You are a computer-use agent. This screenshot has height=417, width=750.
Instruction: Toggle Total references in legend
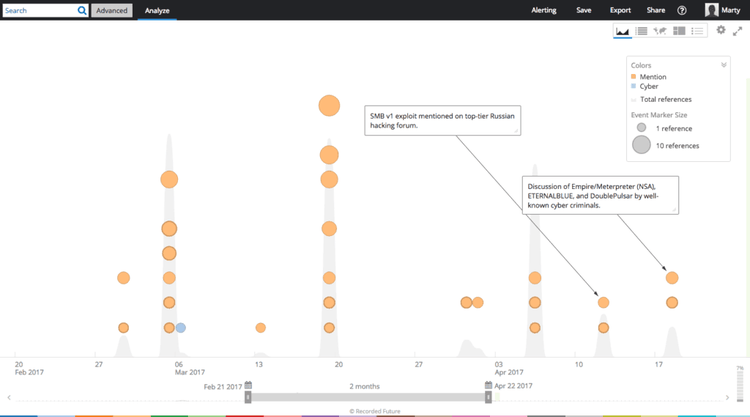664,99
